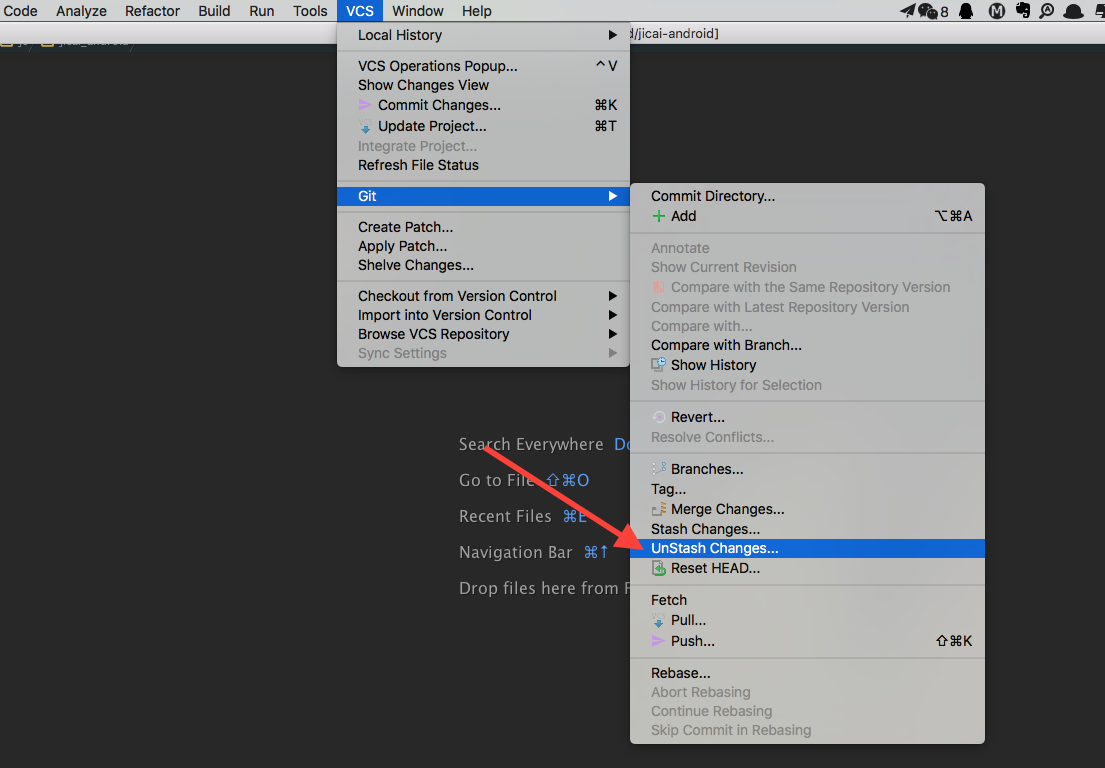Click the Recent Files hint text
Screen dimensions: 1105x768
(505, 516)
